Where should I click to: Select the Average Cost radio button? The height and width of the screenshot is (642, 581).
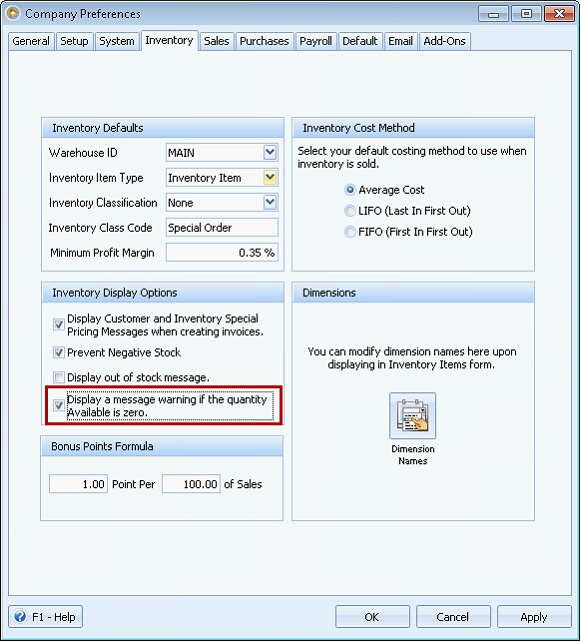coord(349,190)
